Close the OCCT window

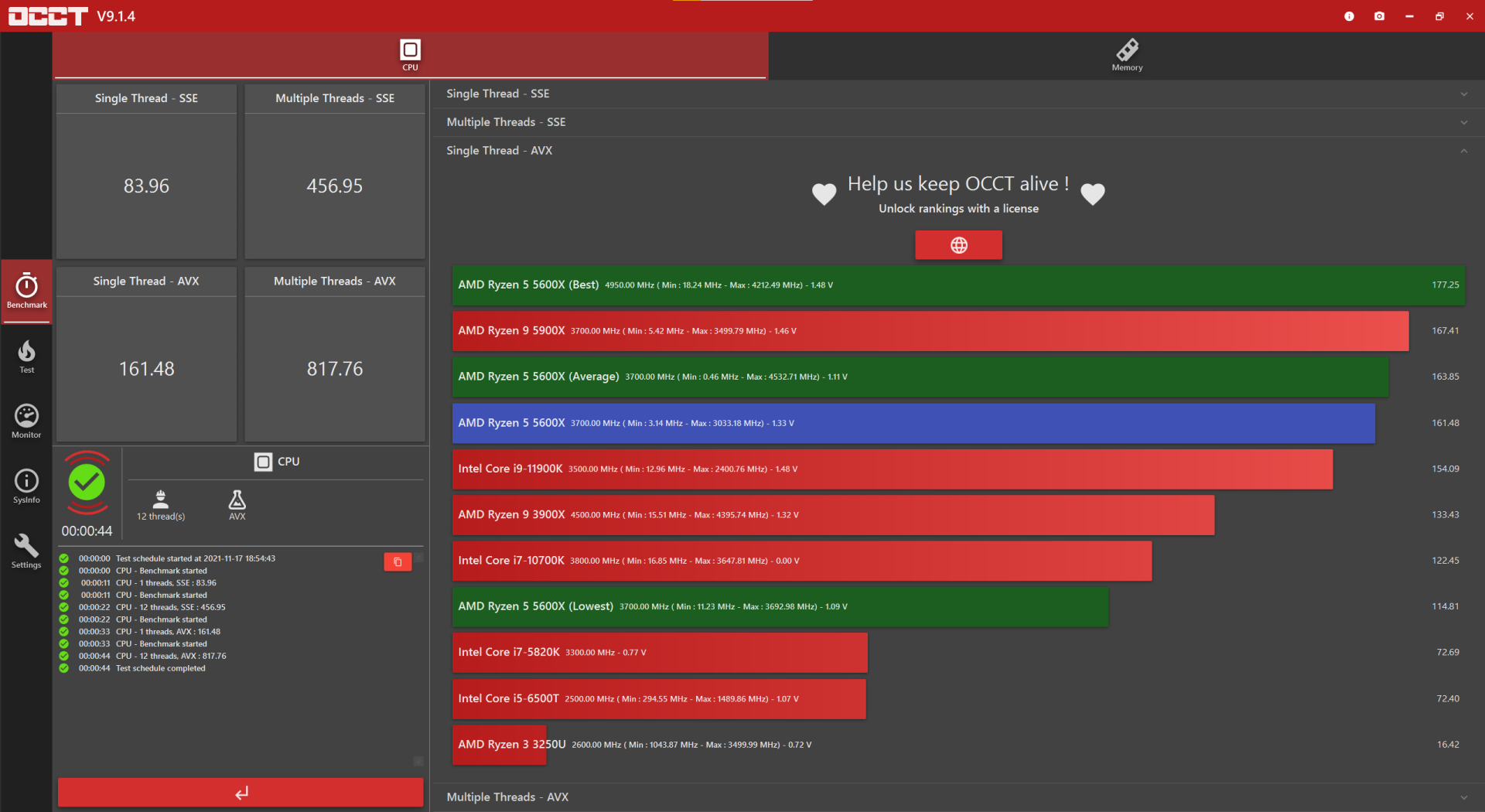[1470, 16]
